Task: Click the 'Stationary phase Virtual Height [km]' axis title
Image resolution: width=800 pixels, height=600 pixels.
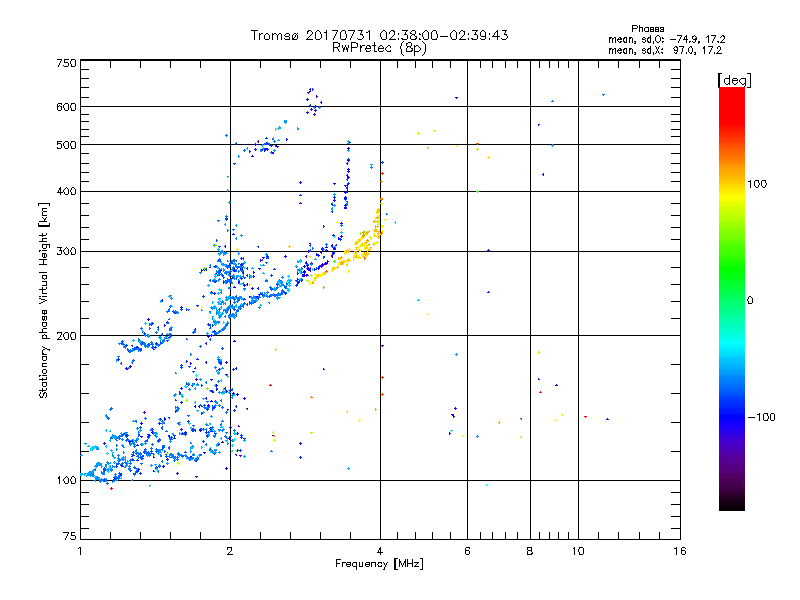Action: point(44,300)
